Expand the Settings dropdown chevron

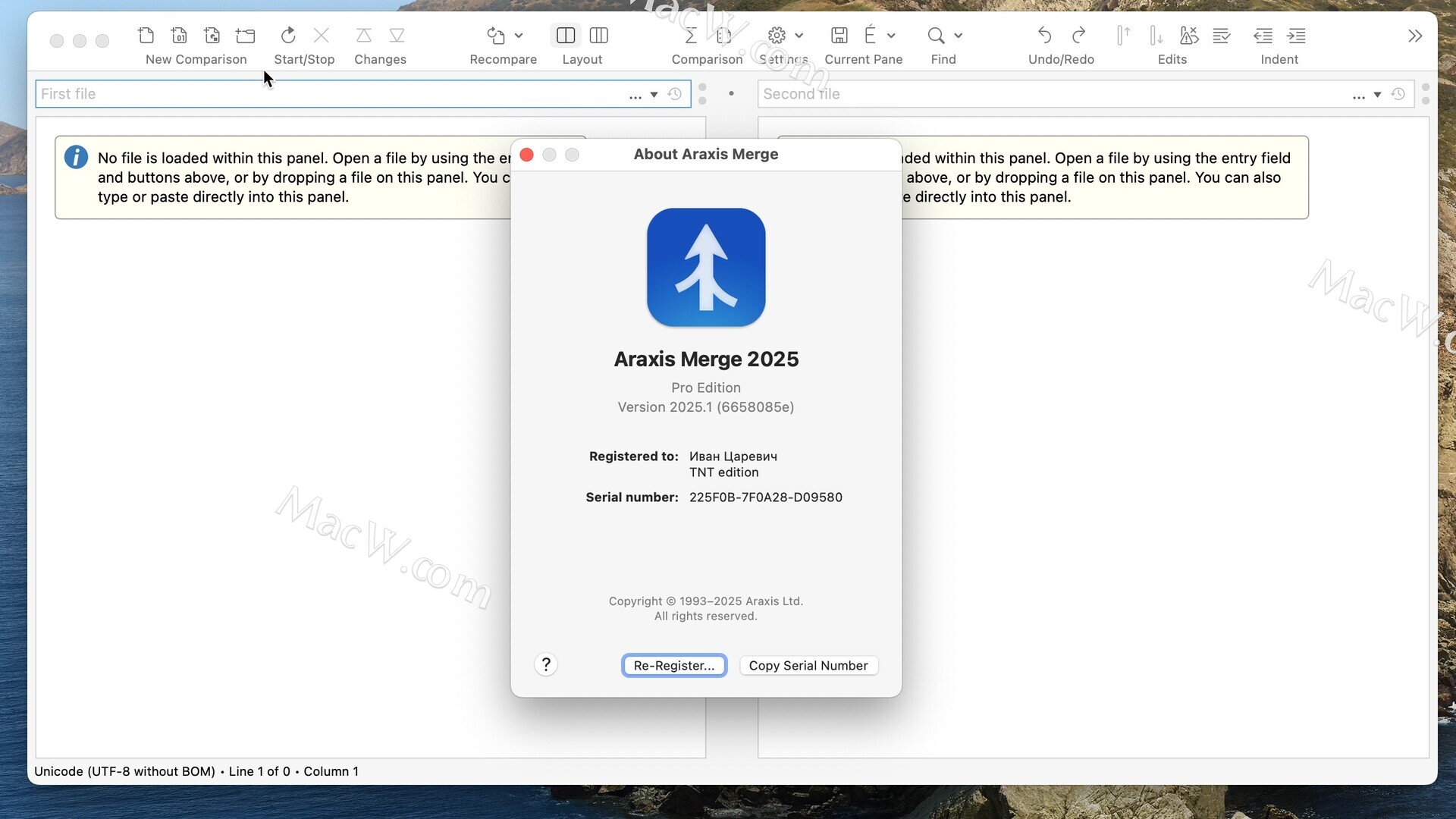pyautogui.click(x=799, y=36)
